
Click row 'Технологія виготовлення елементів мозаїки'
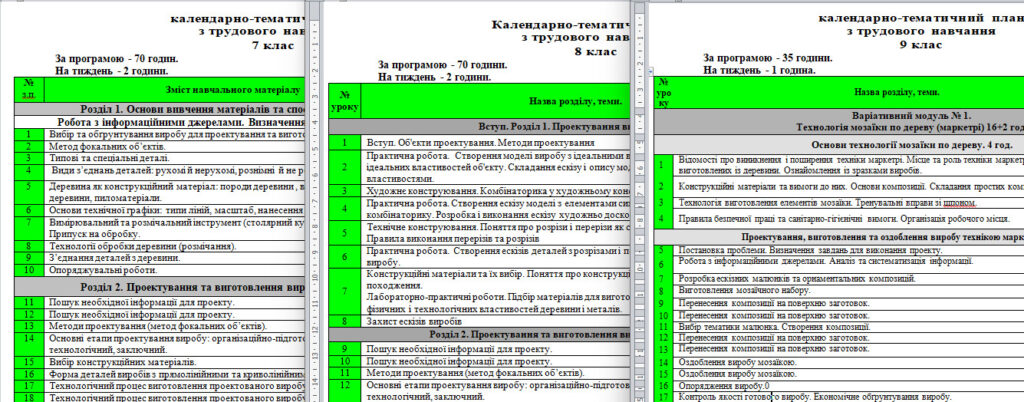click(x=839, y=202)
